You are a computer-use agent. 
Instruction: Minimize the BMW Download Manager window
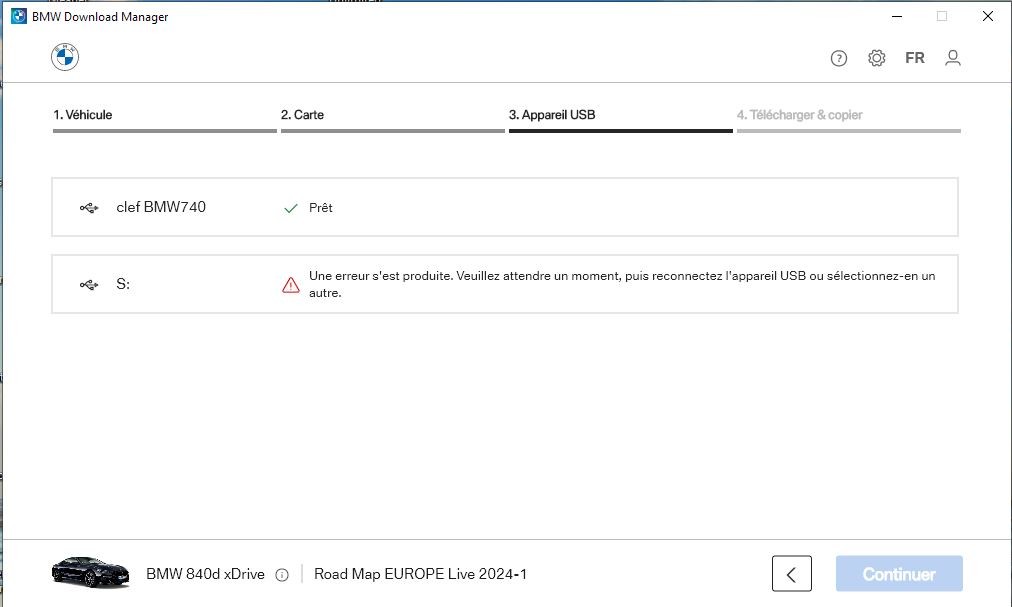(897, 16)
